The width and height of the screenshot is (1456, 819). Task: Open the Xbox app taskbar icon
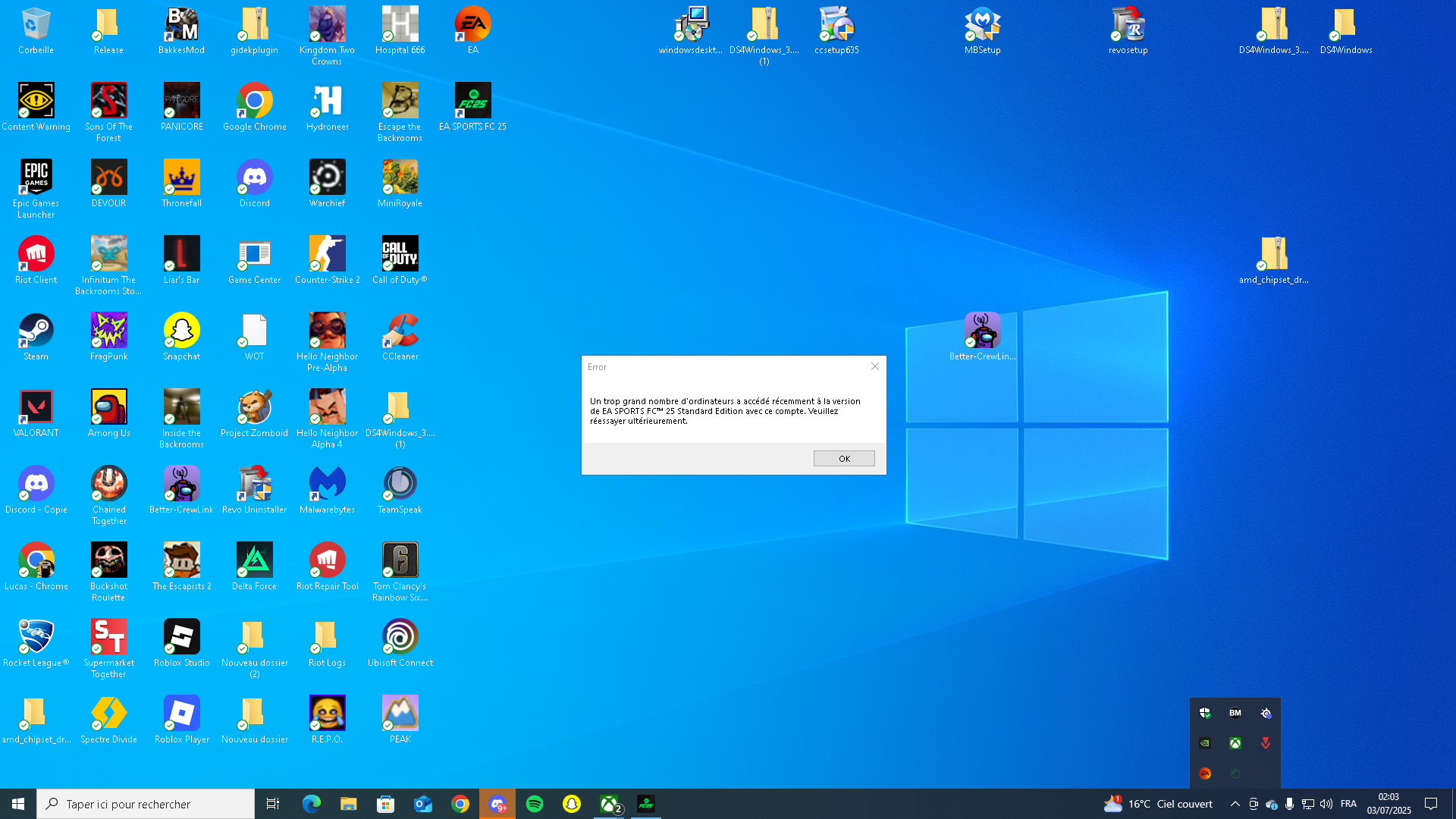click(x=609, y=804)
